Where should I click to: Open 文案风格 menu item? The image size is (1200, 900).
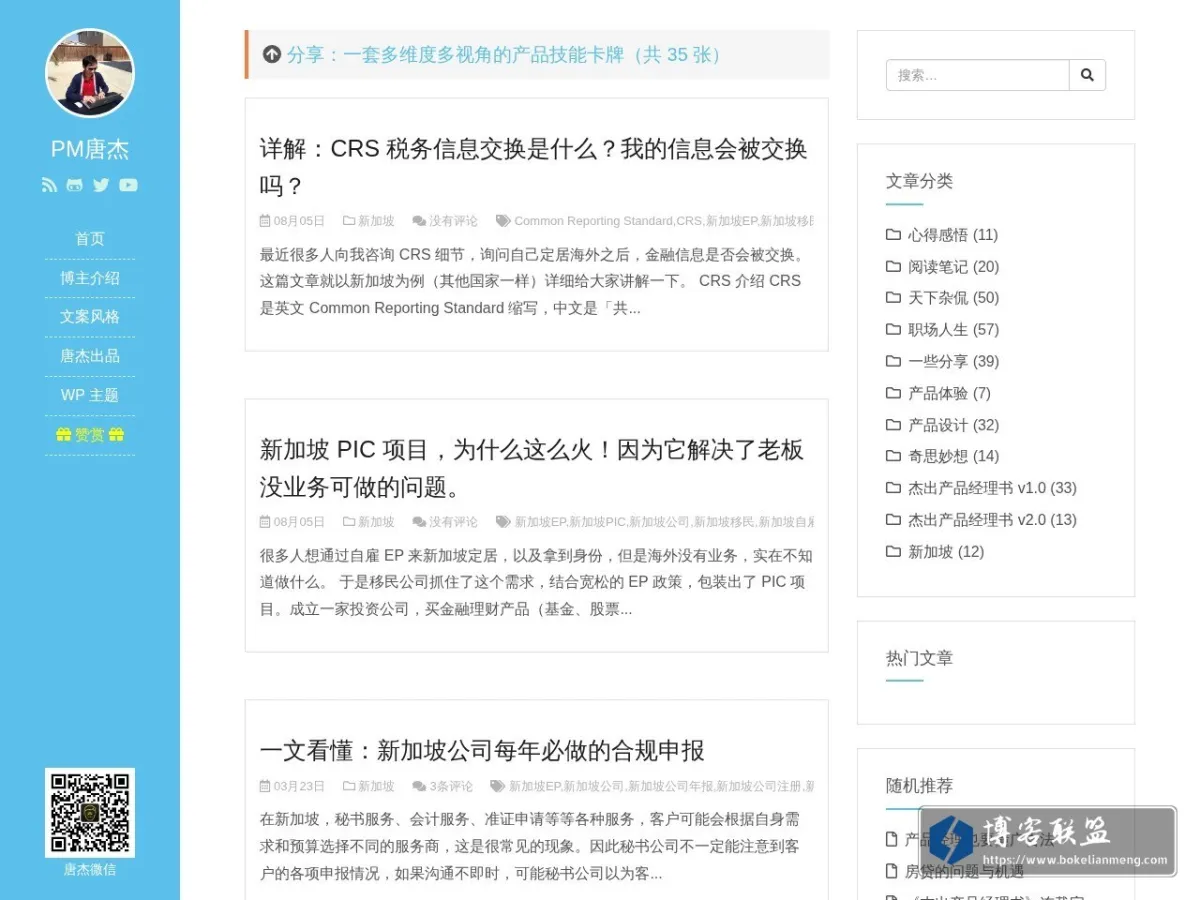point(90,317)
